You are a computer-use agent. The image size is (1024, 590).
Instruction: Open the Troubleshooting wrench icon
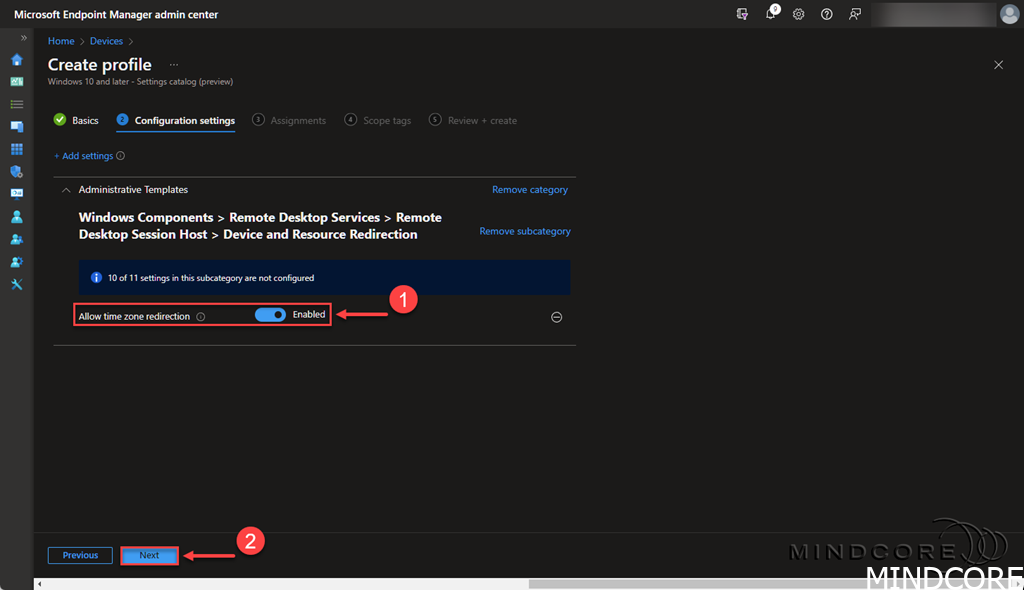coord(16,284)
